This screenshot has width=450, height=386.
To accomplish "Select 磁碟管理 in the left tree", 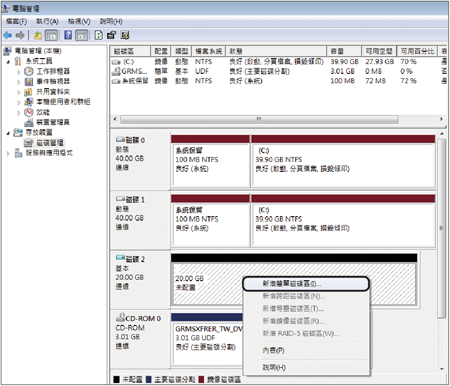I will click(50, 143).
